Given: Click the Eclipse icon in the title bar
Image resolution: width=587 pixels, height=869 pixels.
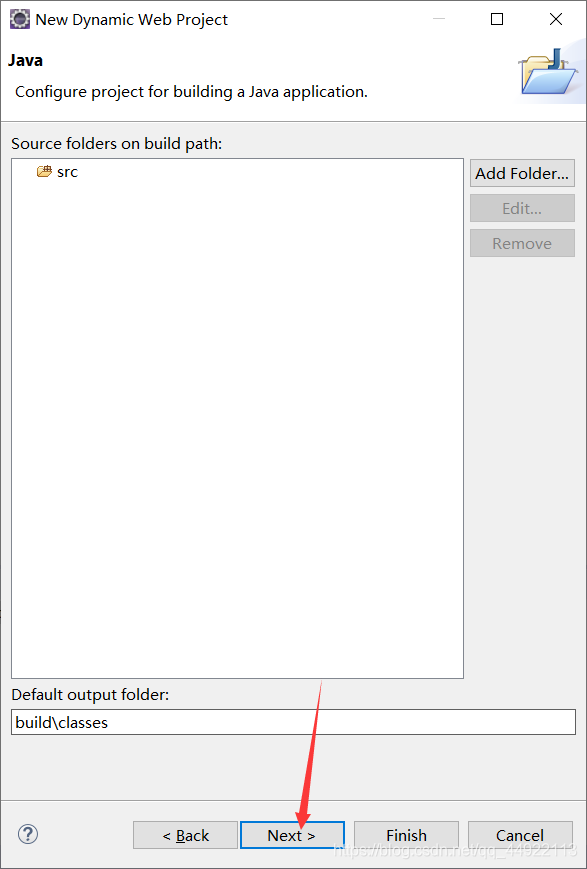Looking at the screenshot, I should coord(19,20).
